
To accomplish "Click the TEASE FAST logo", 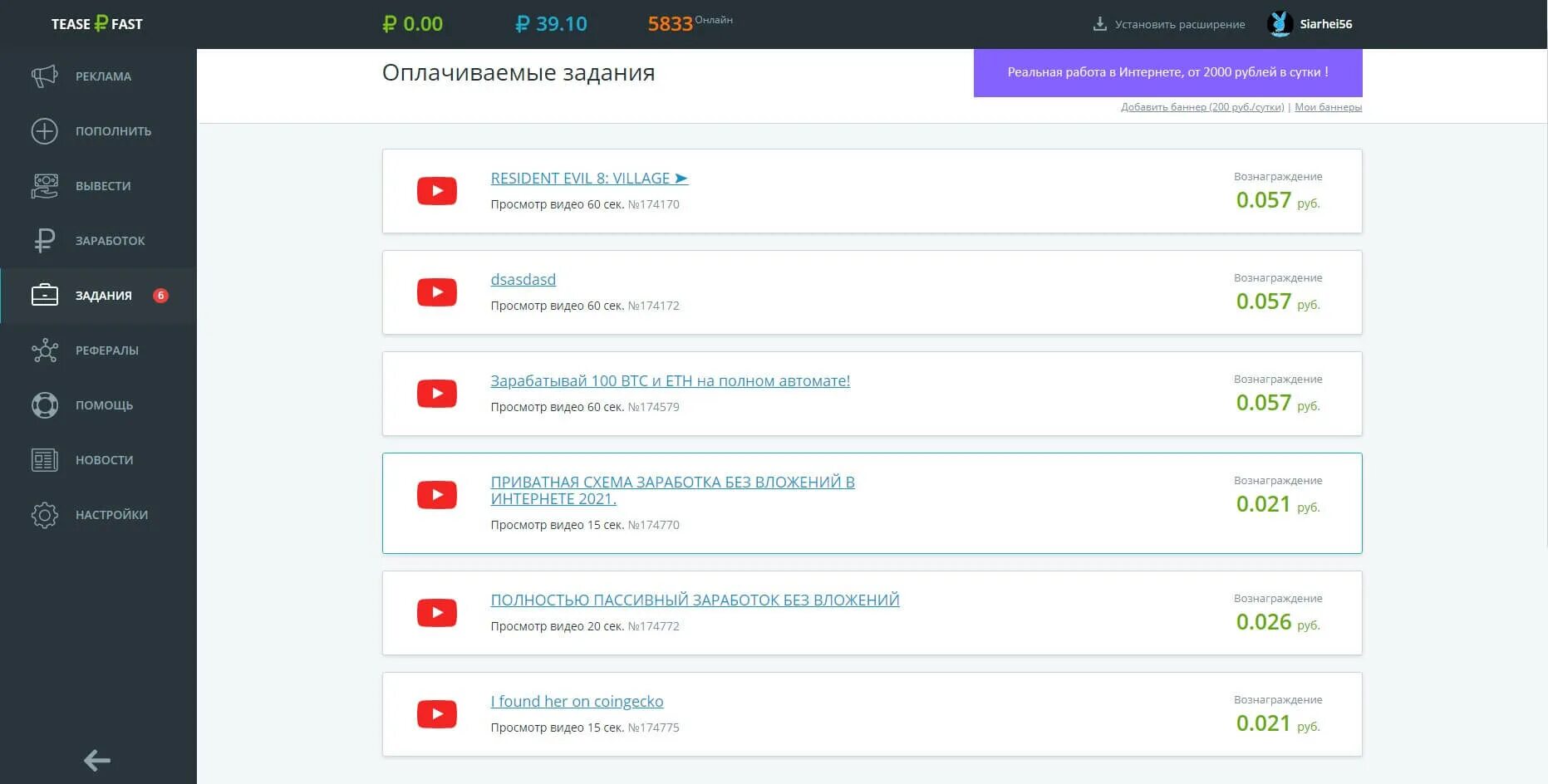I will [x=97, y=24].
